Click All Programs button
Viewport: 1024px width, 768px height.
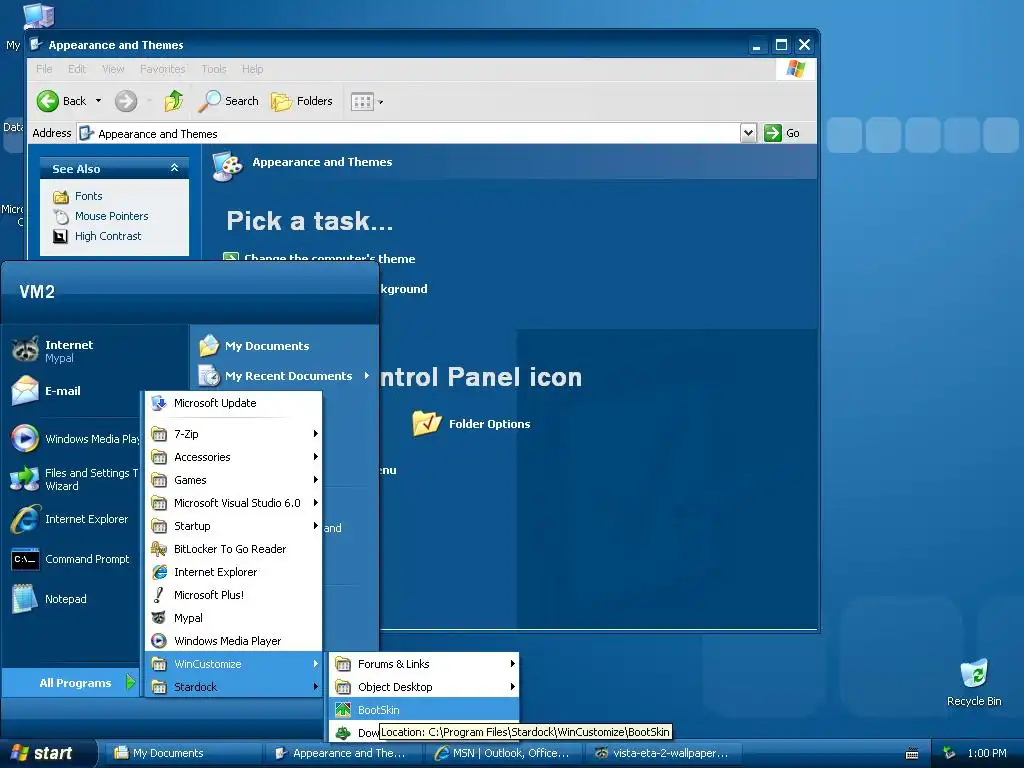click(71, 683)
